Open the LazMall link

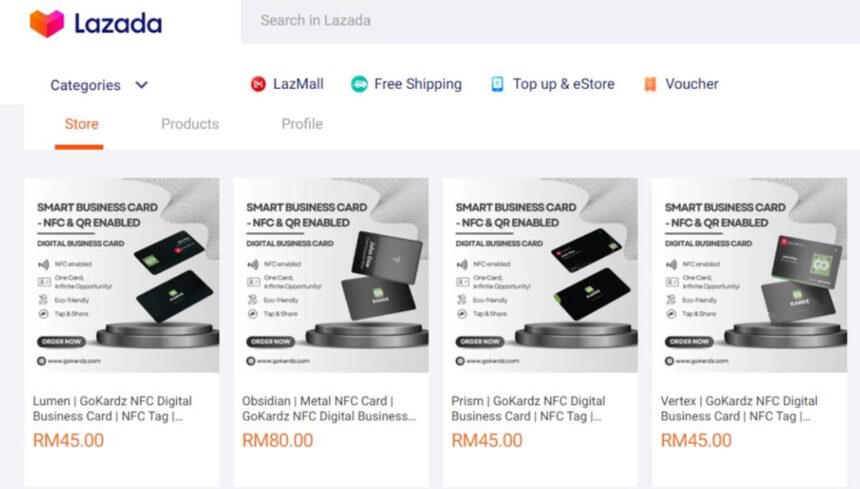pos(298,84)
